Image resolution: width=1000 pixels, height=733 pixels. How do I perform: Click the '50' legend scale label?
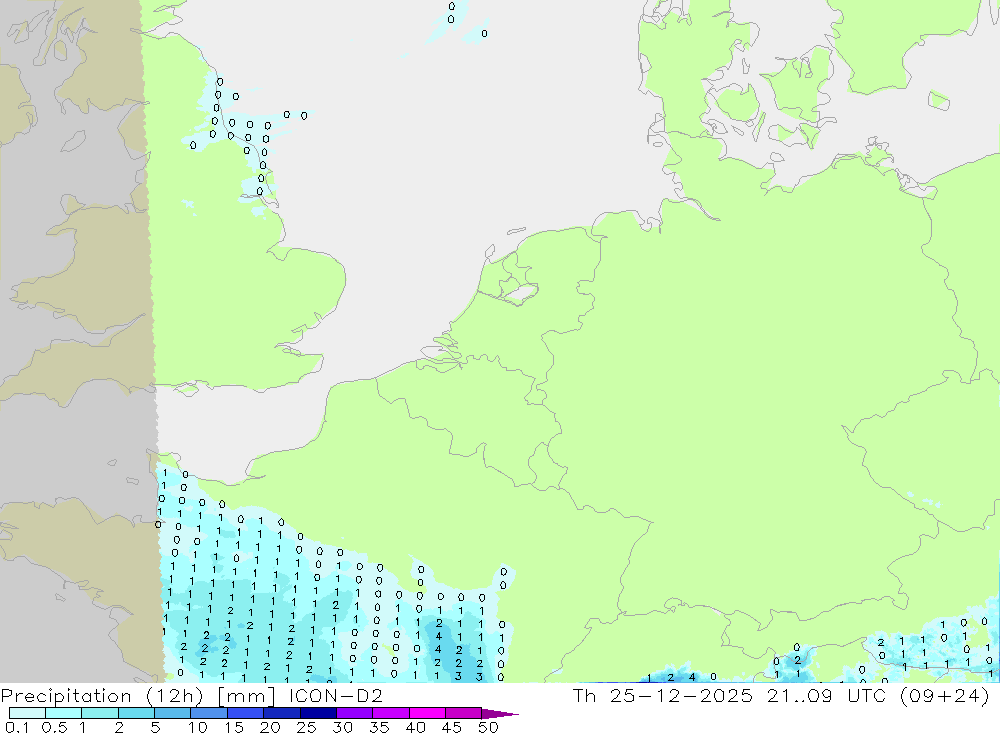click(x=489, y=727)
